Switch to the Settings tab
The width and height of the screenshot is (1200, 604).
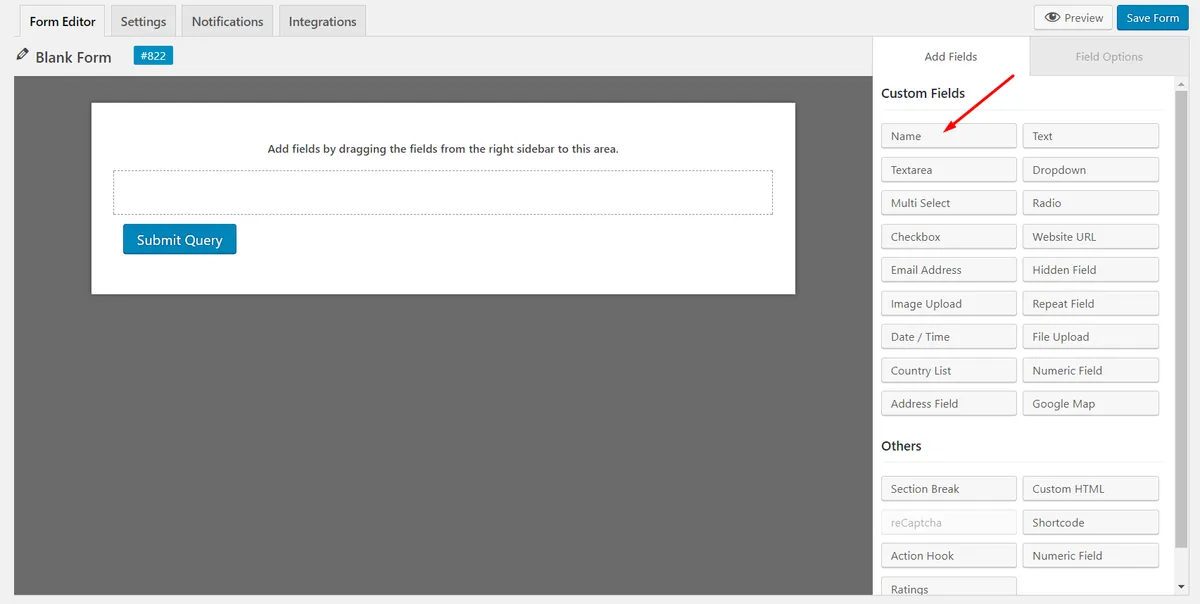pyautogui.click(x=143, y=21)
